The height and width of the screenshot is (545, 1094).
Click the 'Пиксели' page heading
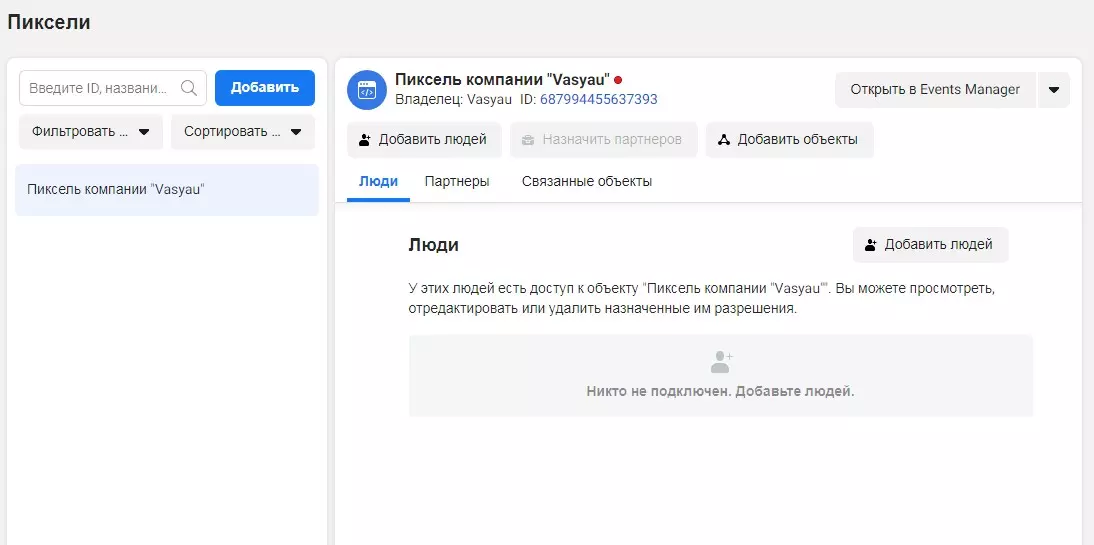49,22
